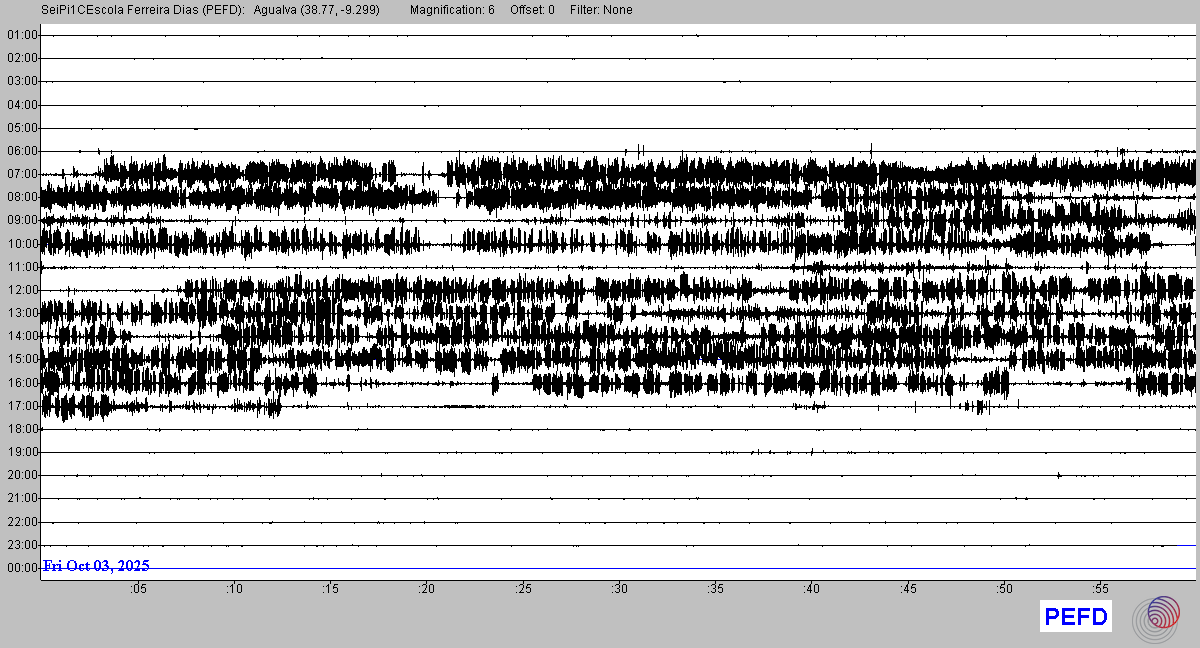Click the 'Magnification: 6' header text
This screenshot has width=1200, height=648.
[452, 10]
